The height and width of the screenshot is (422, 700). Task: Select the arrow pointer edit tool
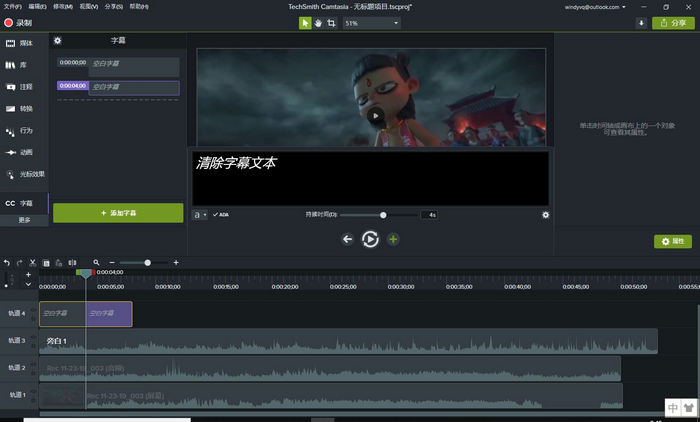tap(305, 23)
